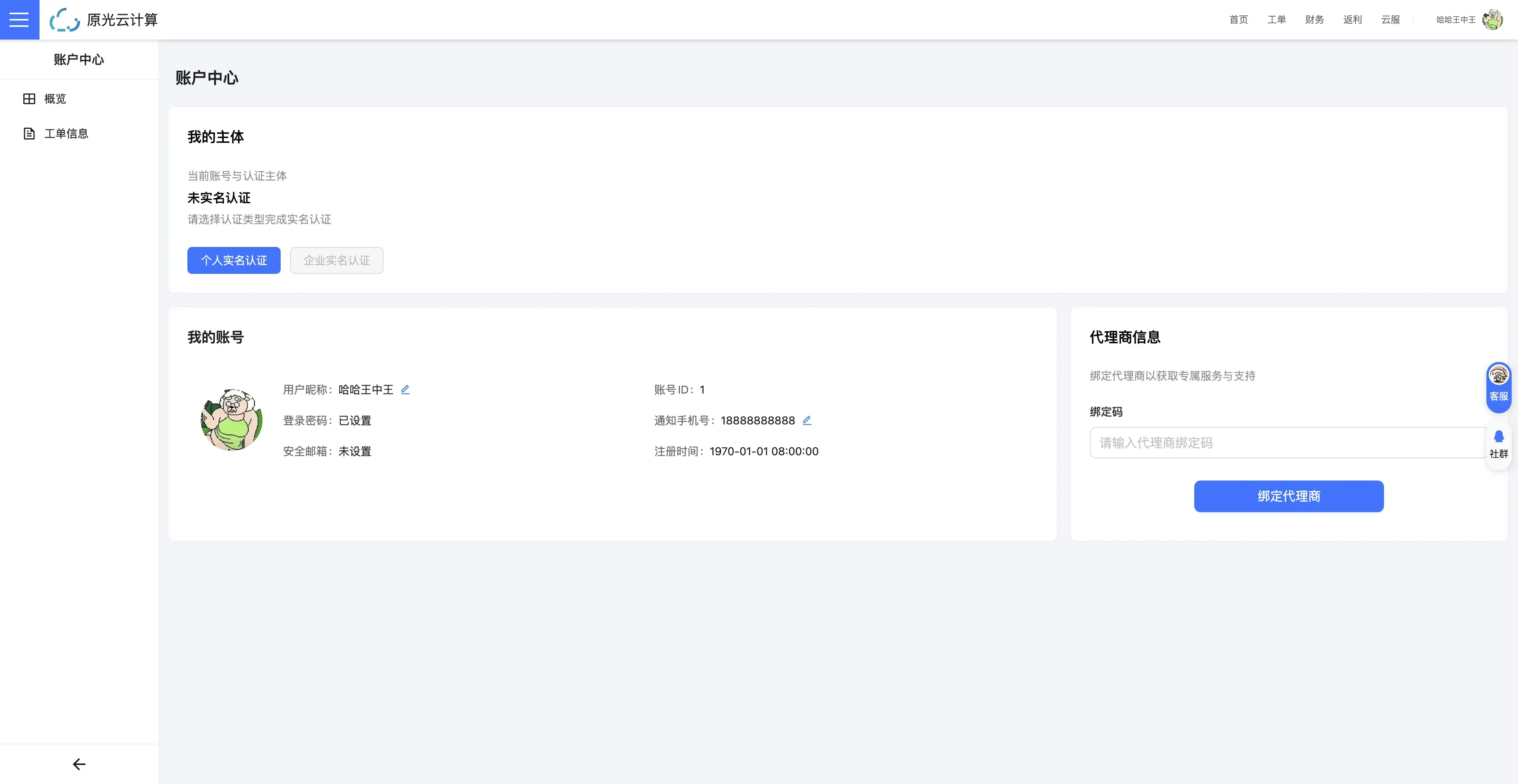Start 个人实名认证 personal verification
The height and width of the screenshot is (784, 1518).
point(233,260)
